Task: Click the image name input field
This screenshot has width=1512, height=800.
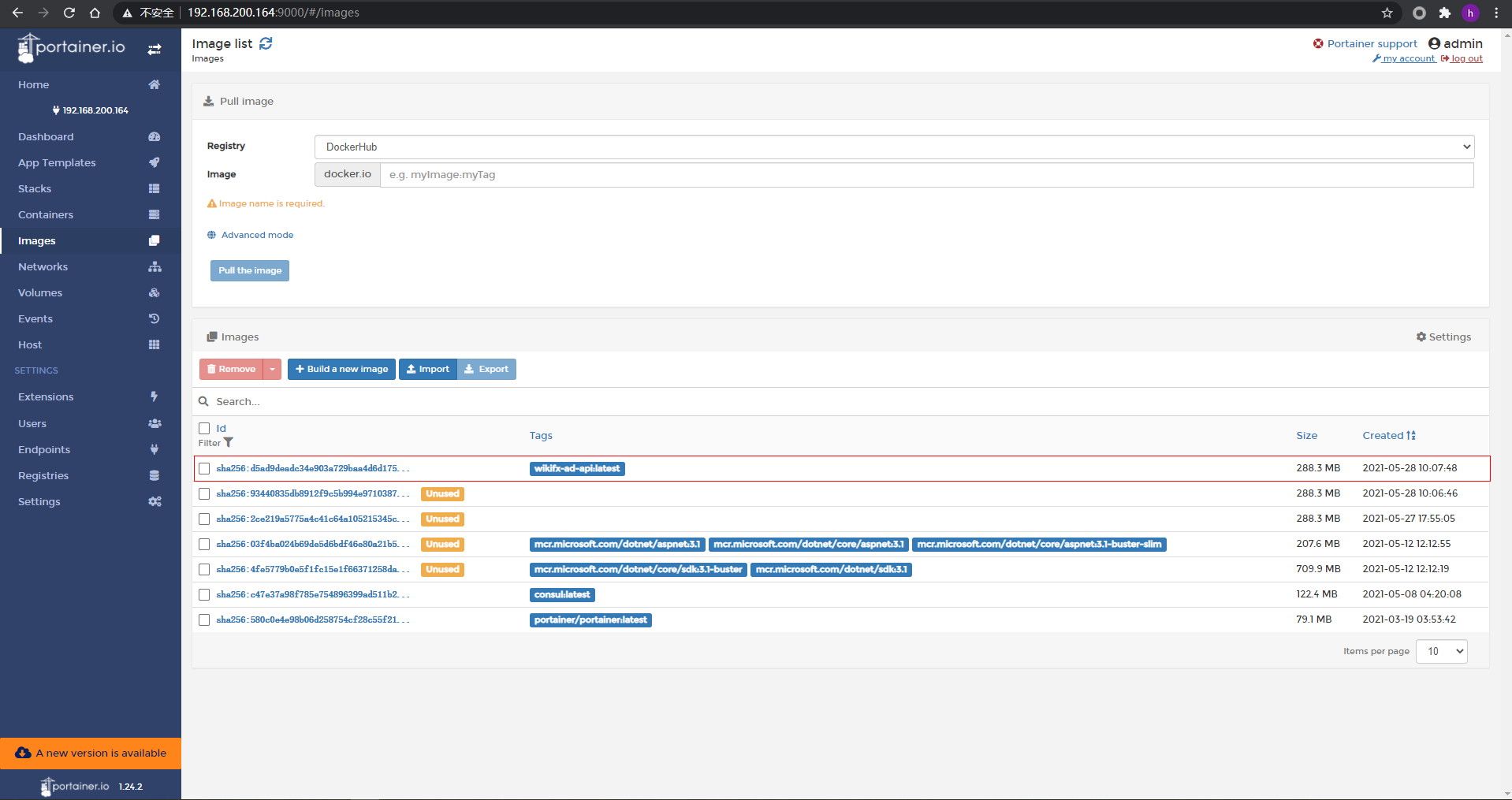Action: point(927,175)
